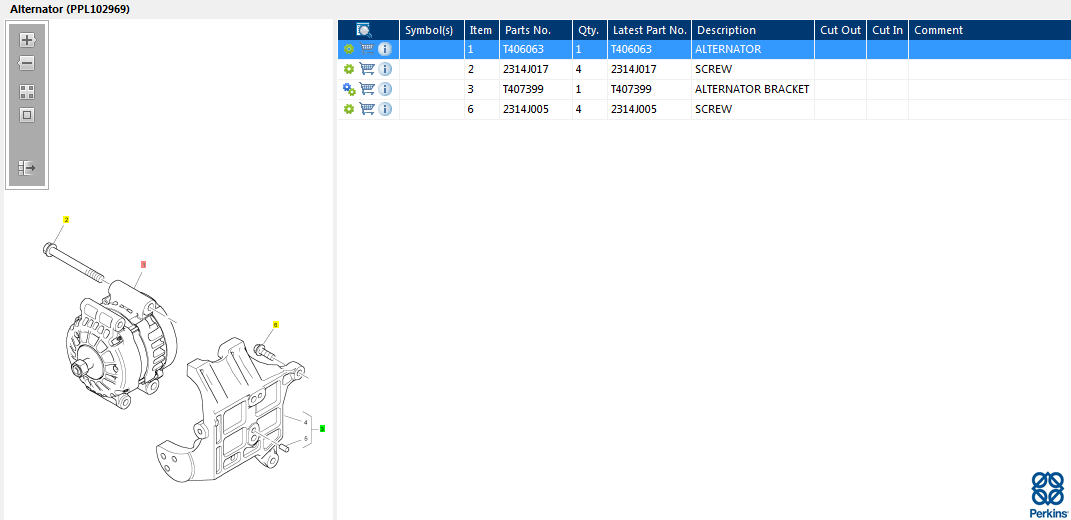
Task: Click the gear icon for SCREW 2314J017
Action: coord(349,69)
